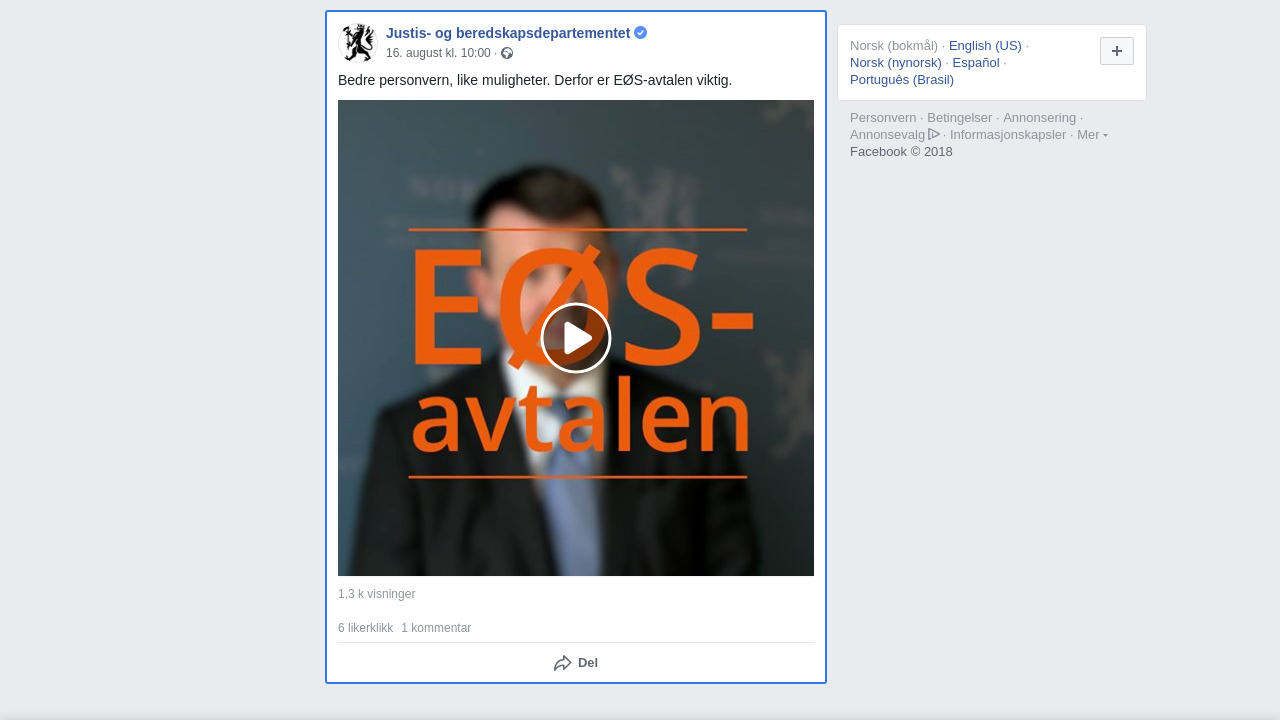Switch language to Norsk (nynorsk)
1280x720 pixels.
(896, 63)
